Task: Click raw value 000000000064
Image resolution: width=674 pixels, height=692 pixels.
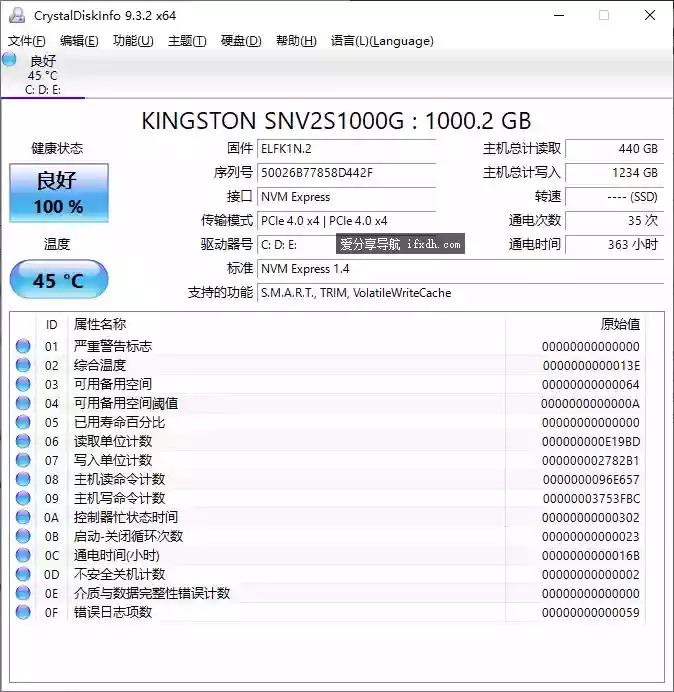Action: click(591, 385)
